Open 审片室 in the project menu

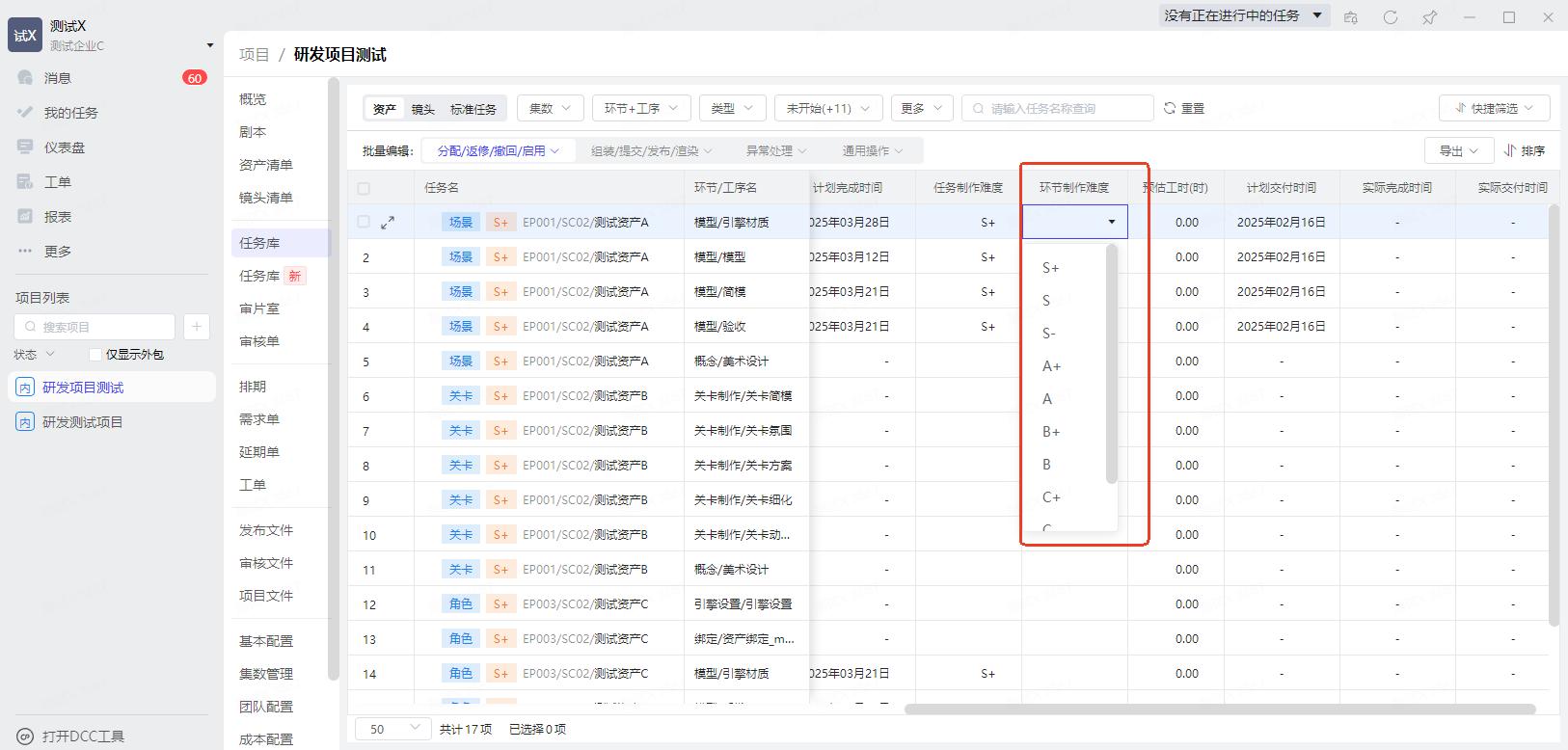coord(259,308)
